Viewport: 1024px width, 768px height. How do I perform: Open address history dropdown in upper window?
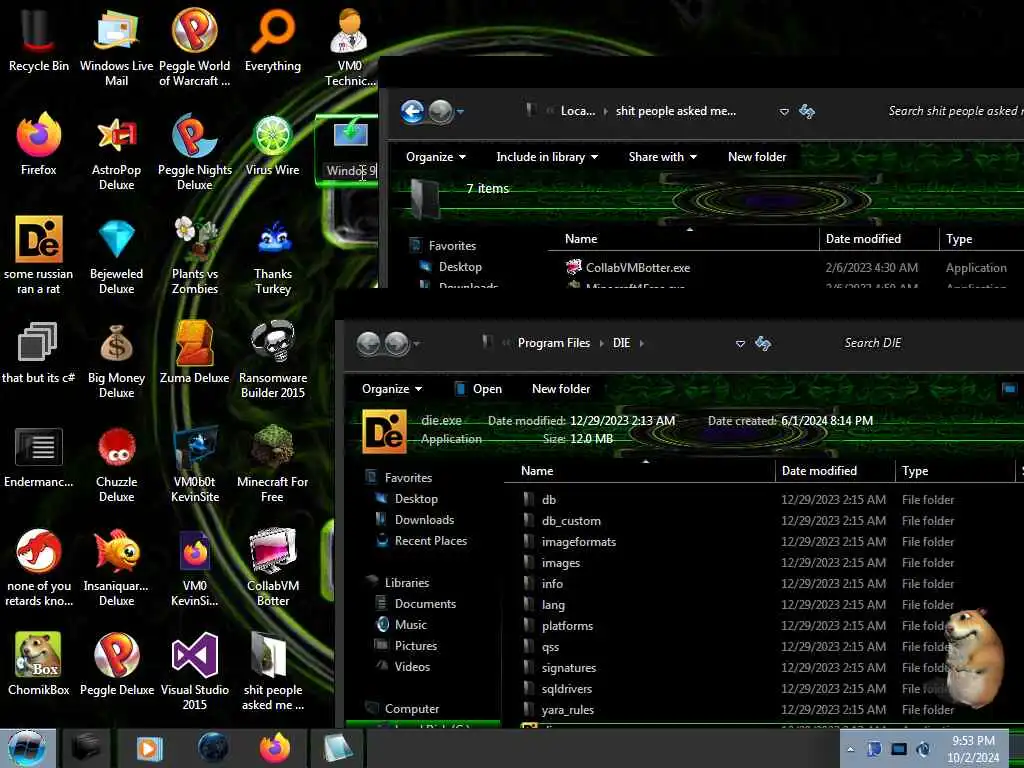pos(784,112)
